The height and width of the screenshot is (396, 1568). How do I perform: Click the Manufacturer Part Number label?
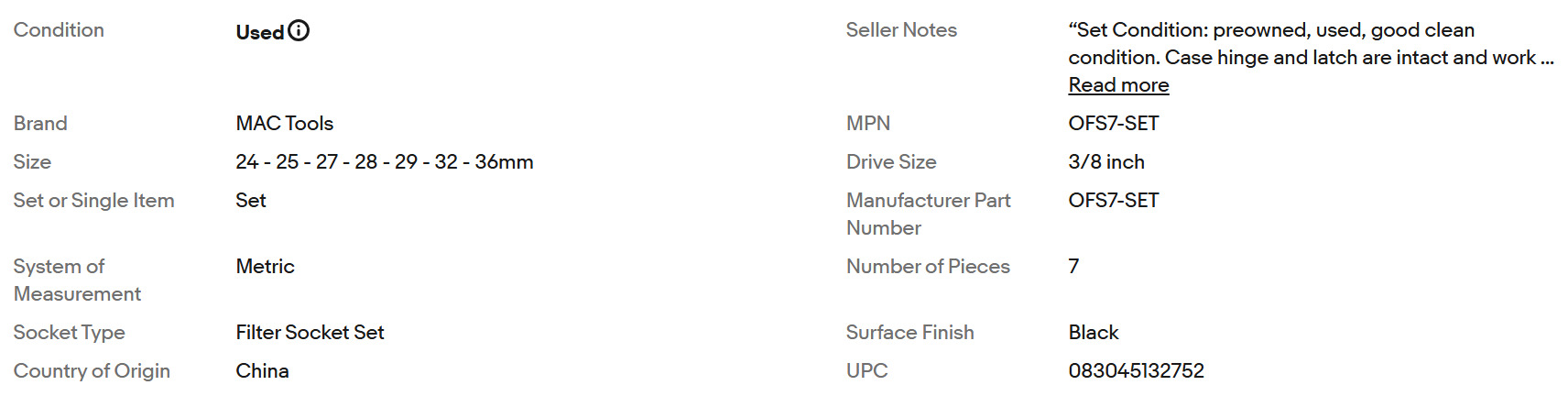[x=928, y=214]
